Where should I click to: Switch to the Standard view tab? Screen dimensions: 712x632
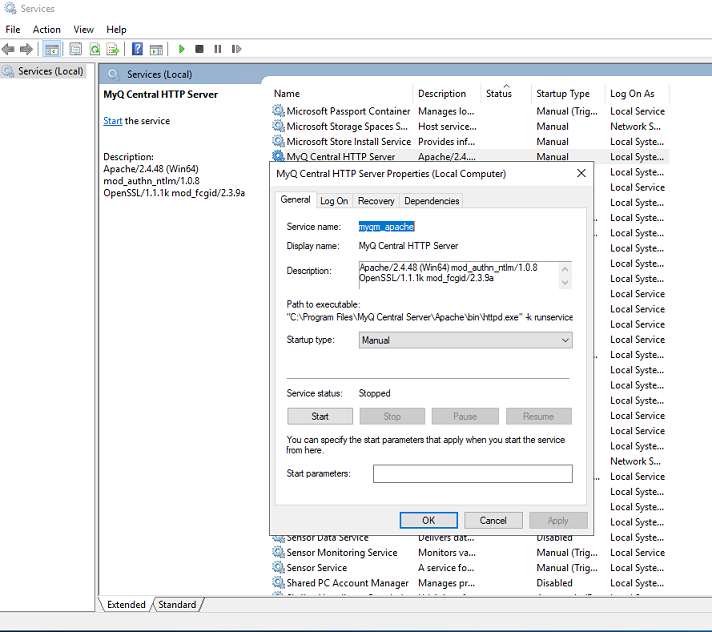tap(177, 604)
